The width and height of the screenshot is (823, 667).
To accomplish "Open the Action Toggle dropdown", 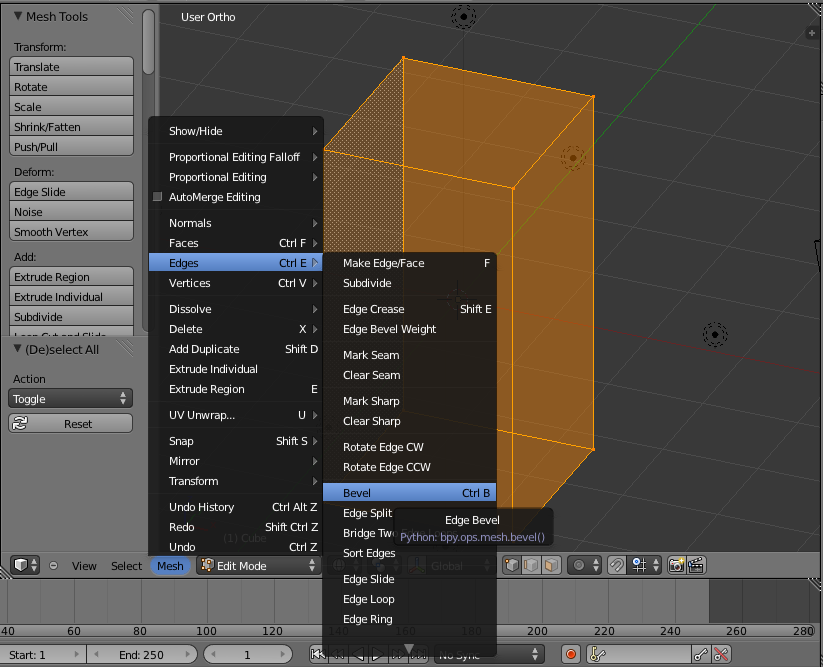I will (71, 399).
